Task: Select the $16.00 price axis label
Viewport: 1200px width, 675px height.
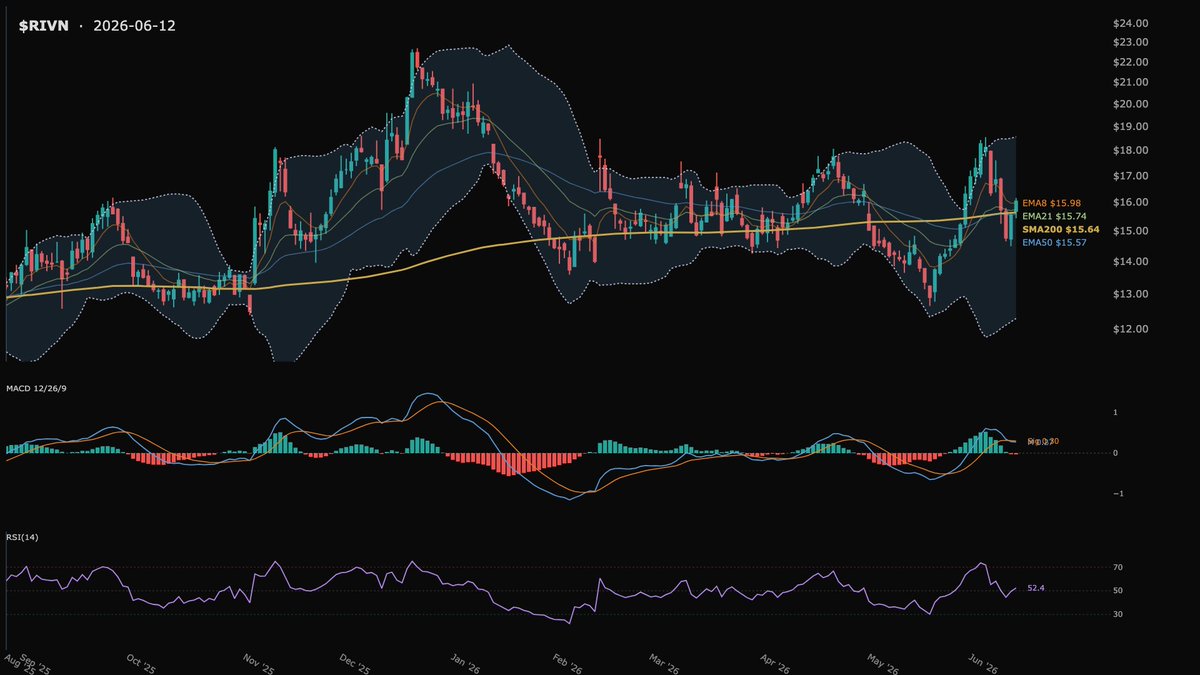Action: point(1132,203)
